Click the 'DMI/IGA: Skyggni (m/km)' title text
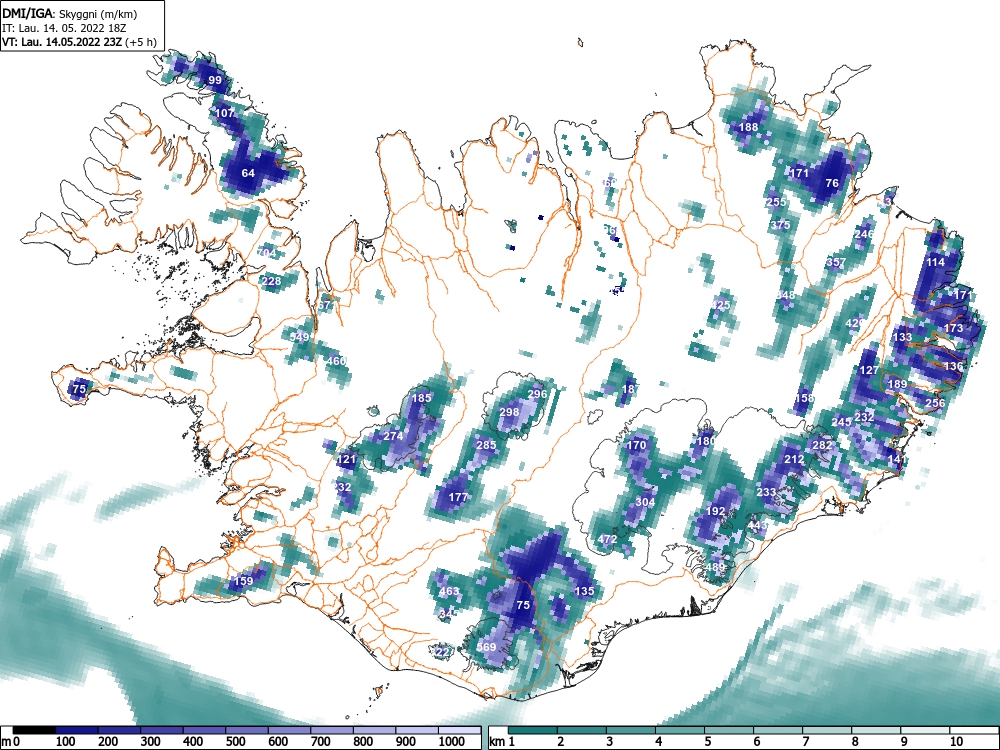Image resolution: width=1000 pixels, height=750 pixels. 70,13
